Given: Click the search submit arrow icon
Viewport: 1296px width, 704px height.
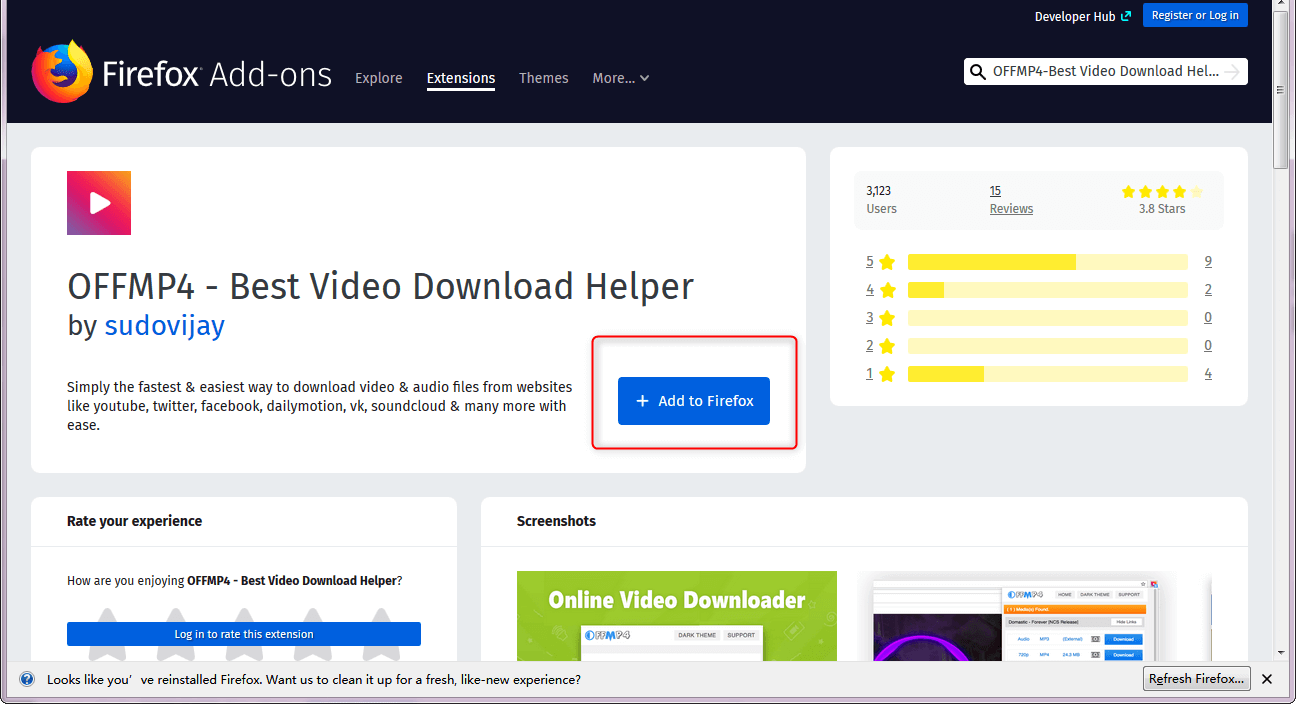Looking at the screenshot, I should tap(1232, 72).
